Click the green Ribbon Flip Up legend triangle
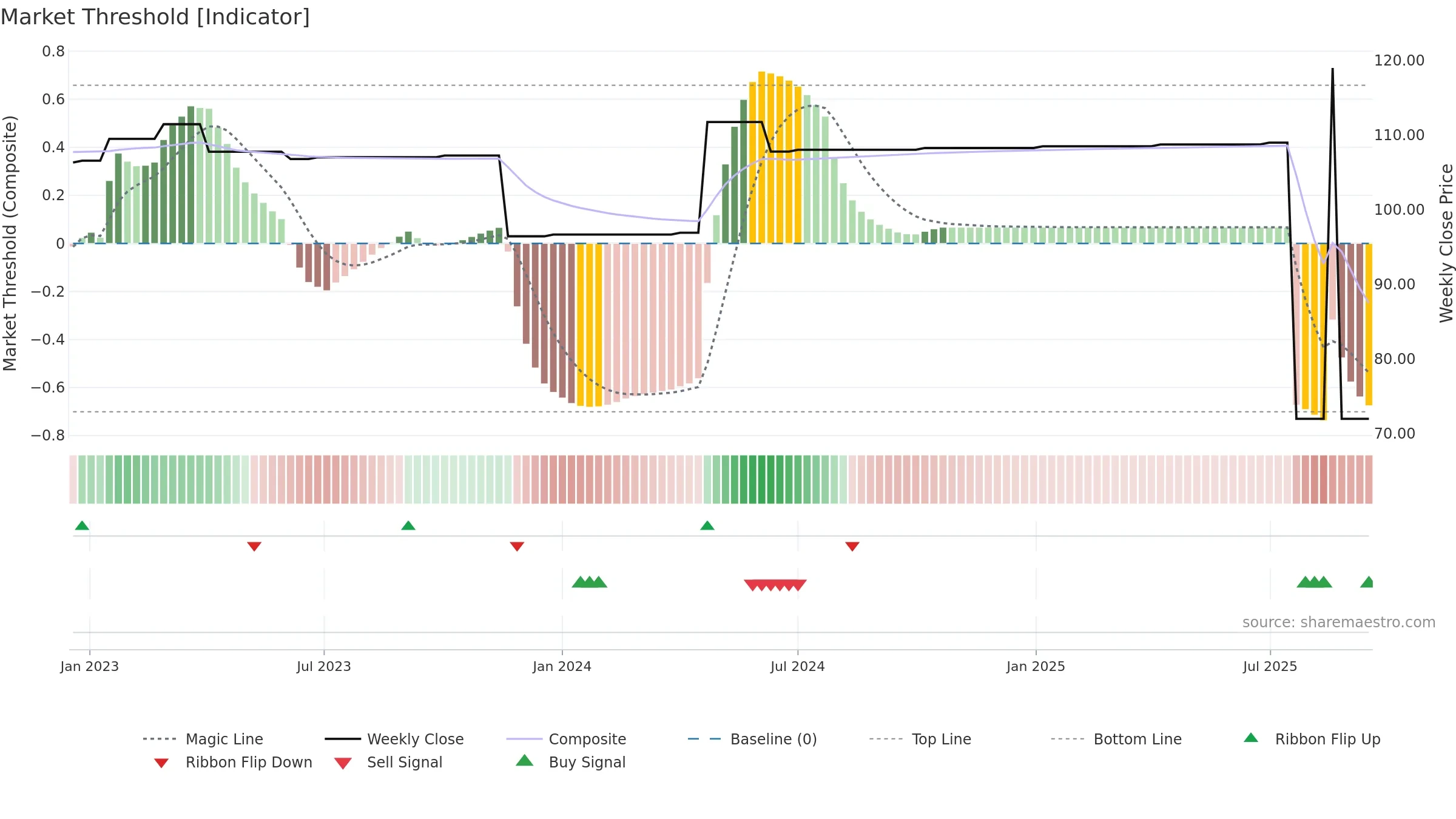Image resolution: width=1456 pixels, height=819 pixels. coord(1251,738)
